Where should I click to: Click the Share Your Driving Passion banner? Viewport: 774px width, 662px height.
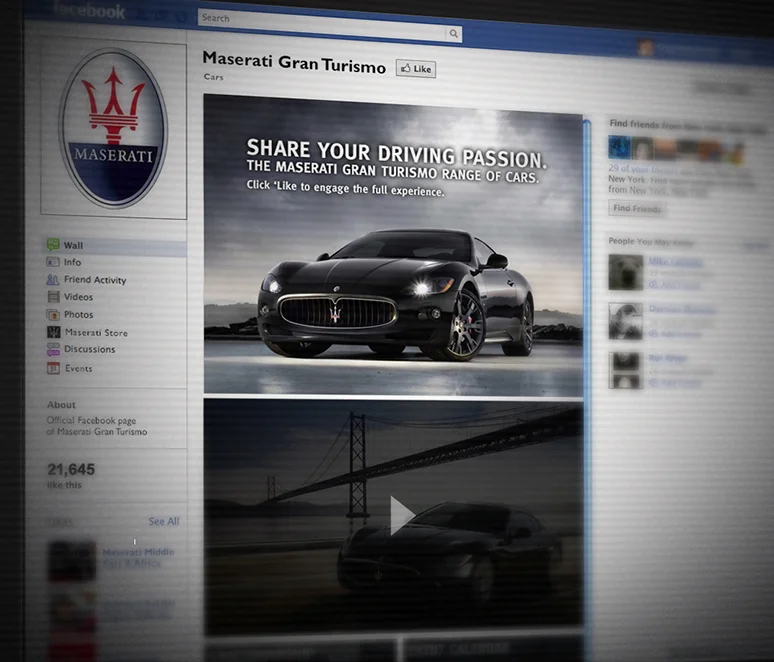click(x=393, y=245)
